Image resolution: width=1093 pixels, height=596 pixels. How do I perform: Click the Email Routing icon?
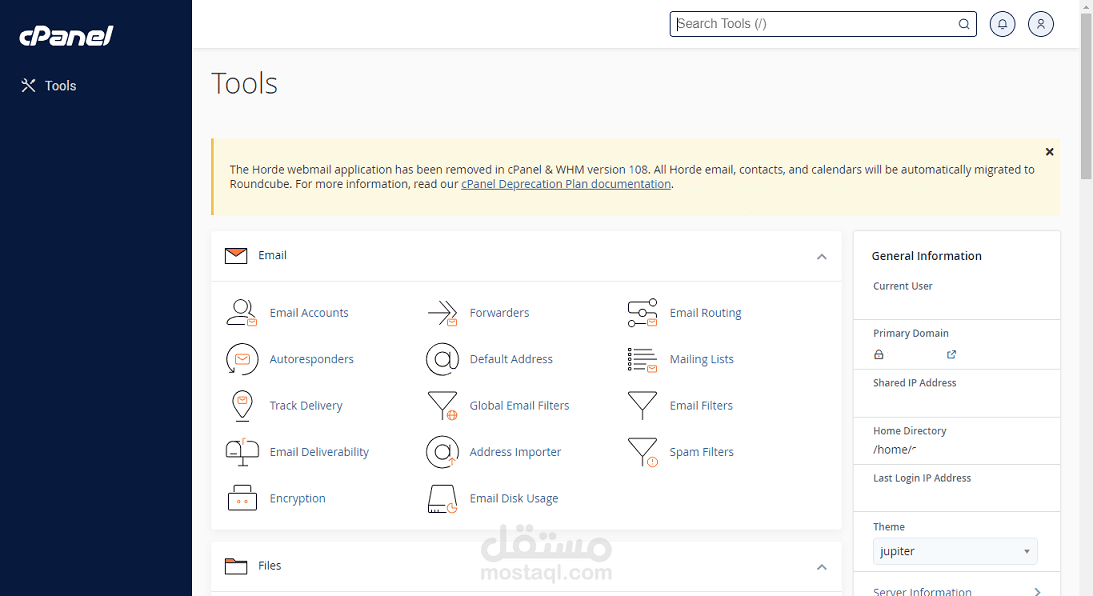point(642,312)
